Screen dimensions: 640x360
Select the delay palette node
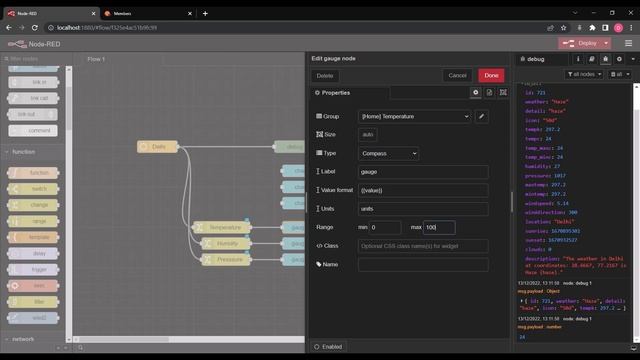(x=33, y=253)
